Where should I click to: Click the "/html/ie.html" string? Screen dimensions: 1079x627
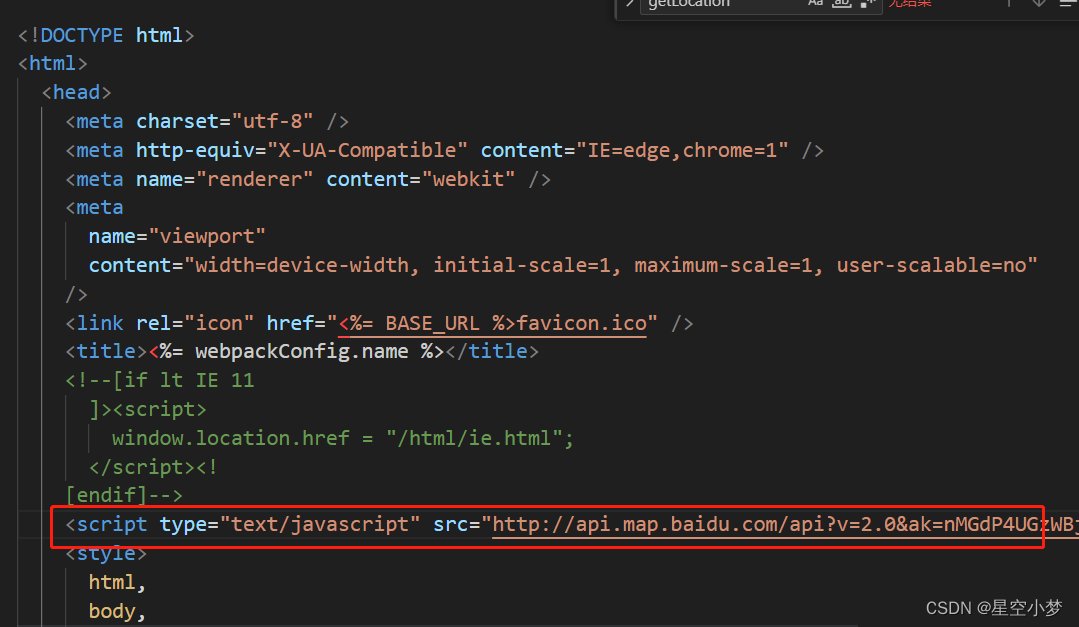pos(475,438)
